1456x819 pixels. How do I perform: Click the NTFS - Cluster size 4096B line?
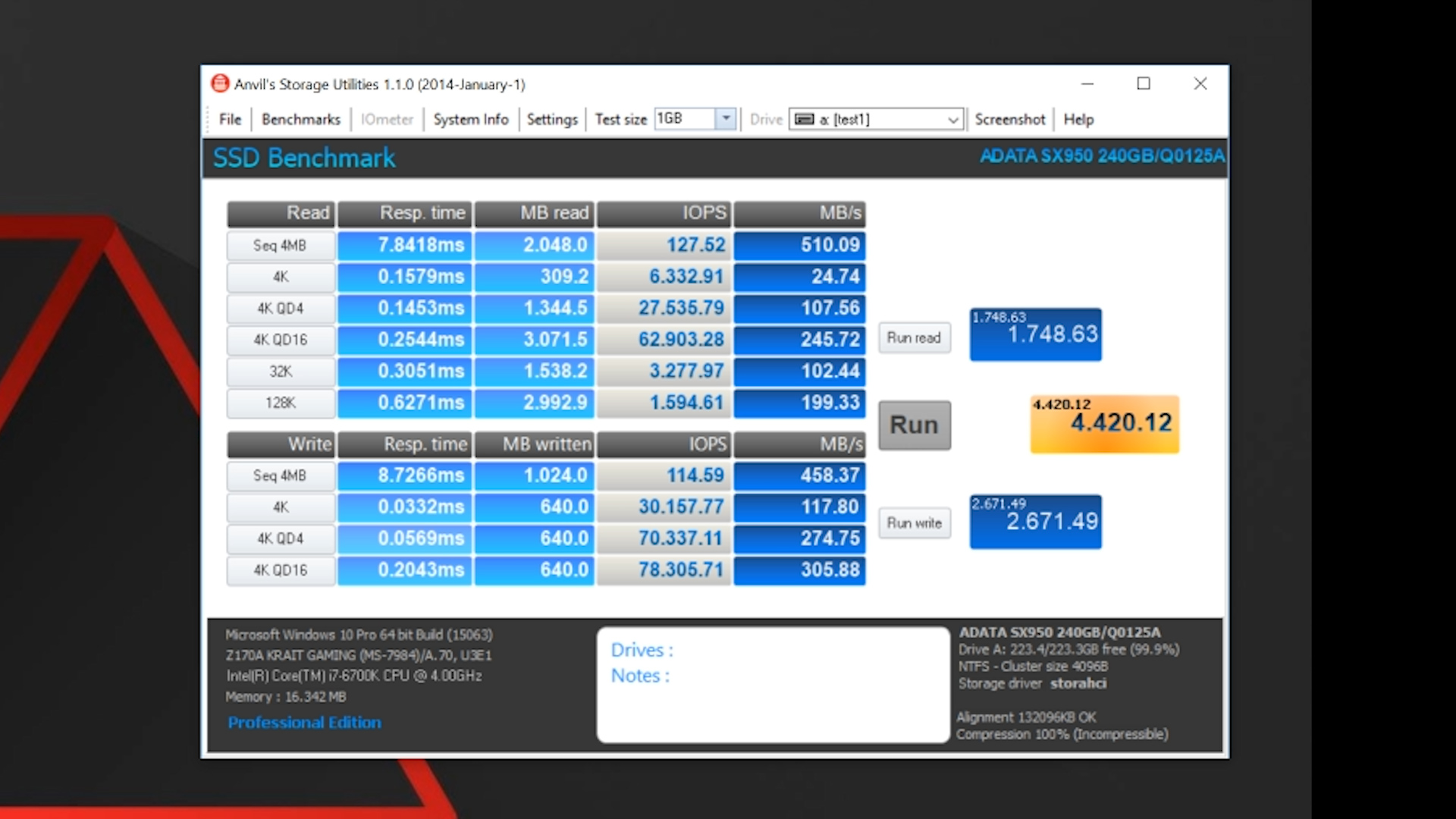[x=1033, y=666]
